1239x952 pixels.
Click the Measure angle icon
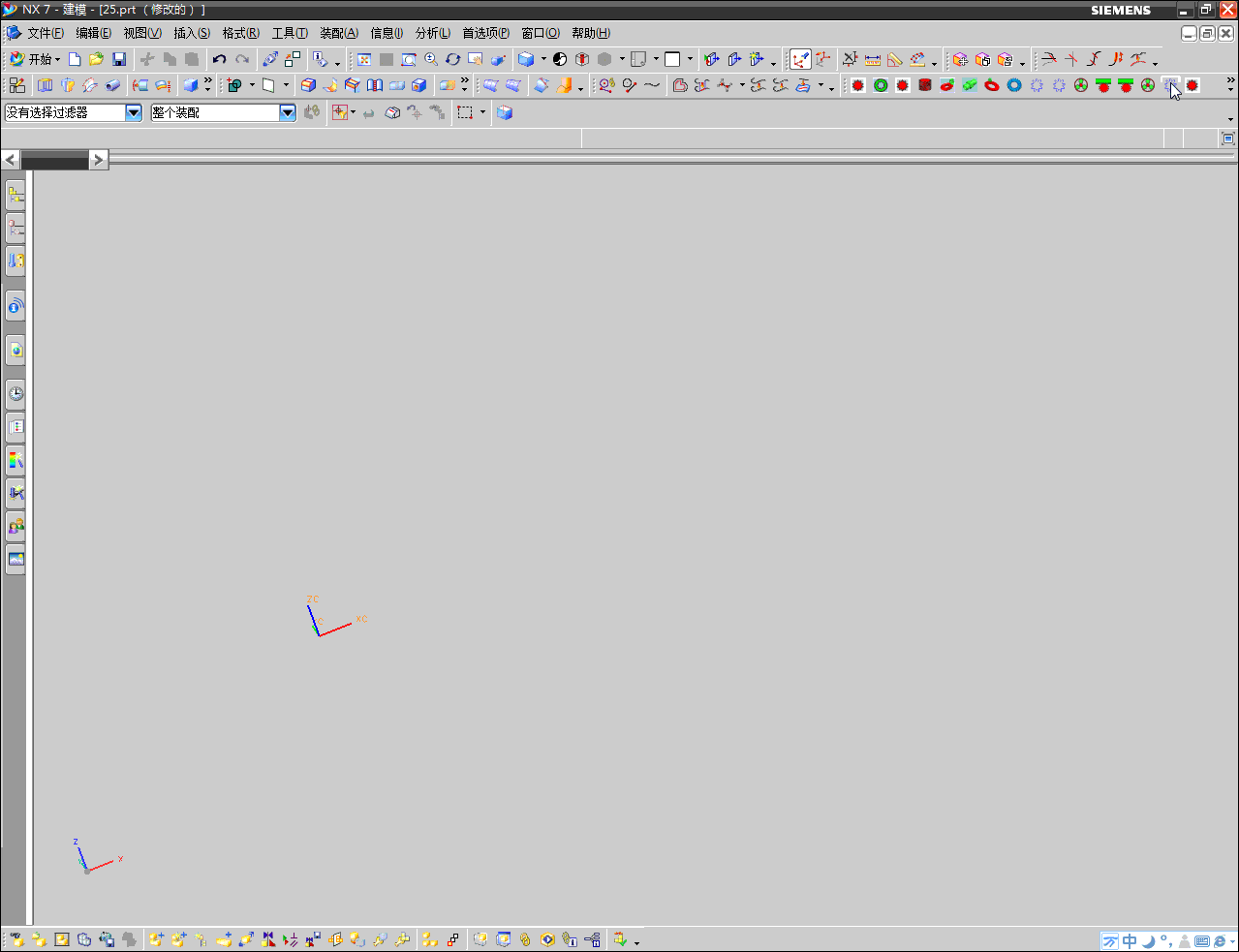894,59
